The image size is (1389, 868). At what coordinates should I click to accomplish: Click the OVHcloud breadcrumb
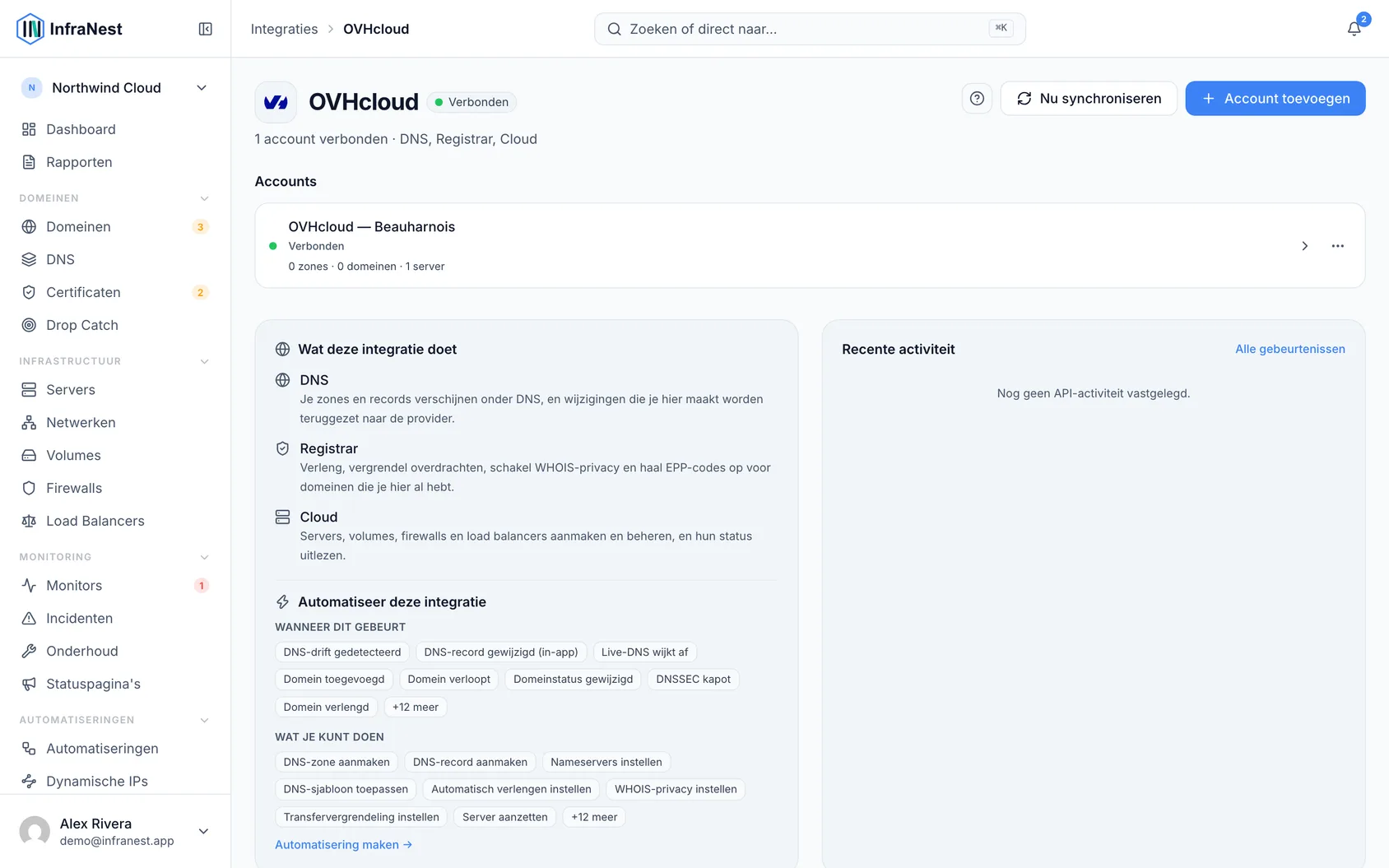coord(376,29)
